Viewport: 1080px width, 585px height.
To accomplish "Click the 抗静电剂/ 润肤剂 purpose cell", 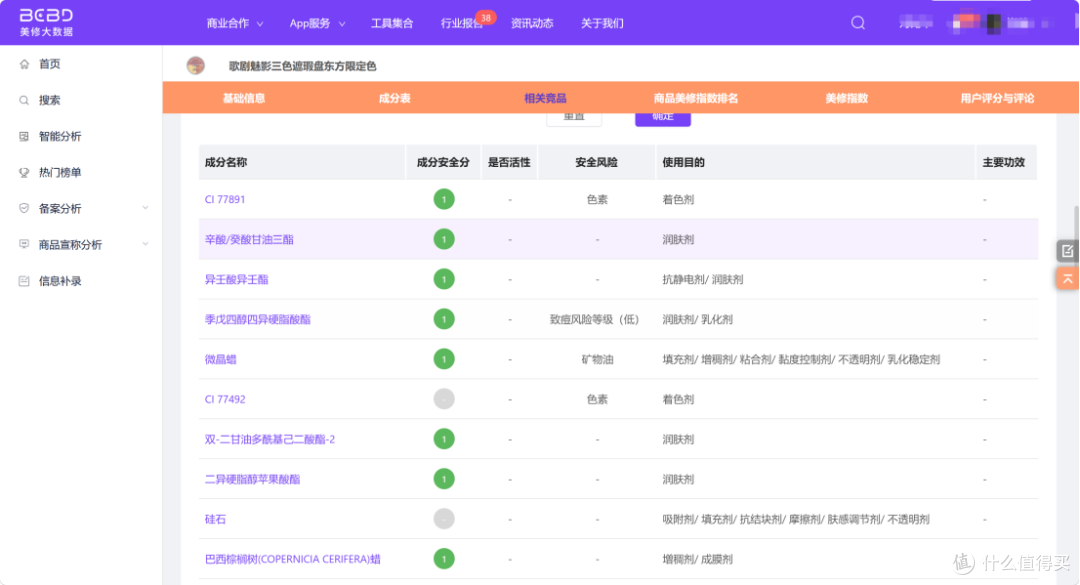I will (x=703, y=279).
